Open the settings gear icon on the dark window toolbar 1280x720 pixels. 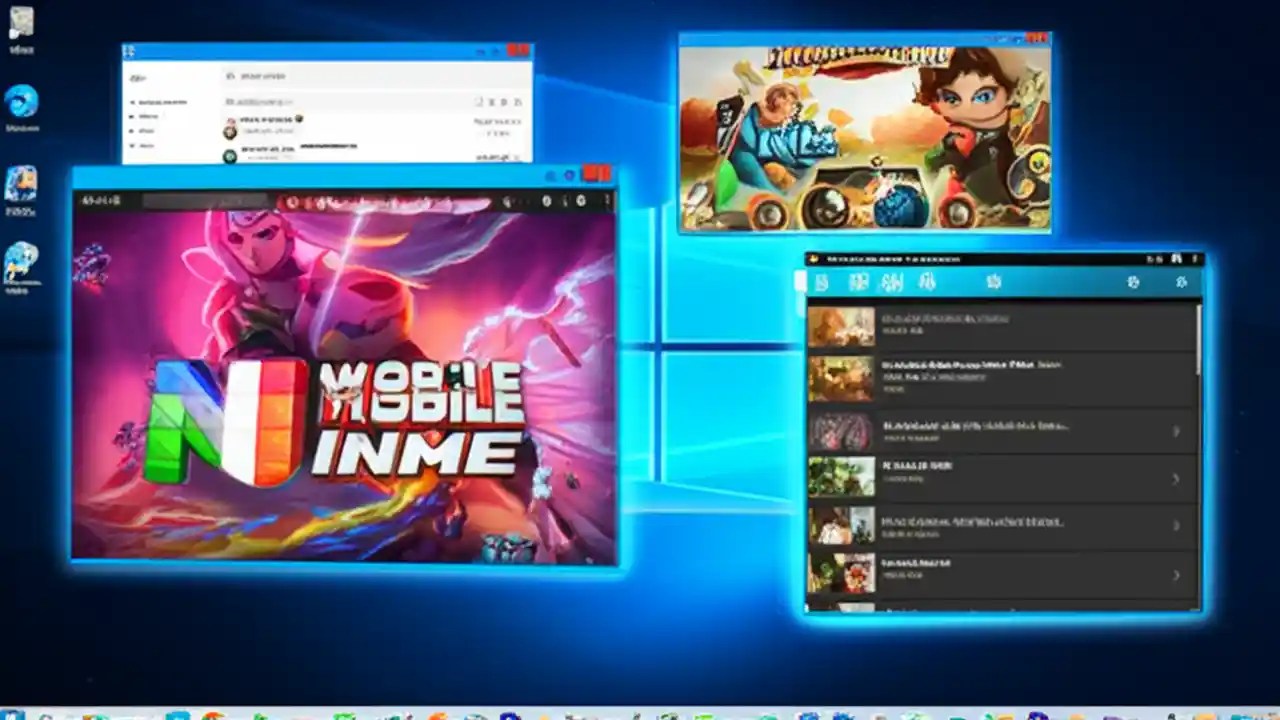[x=1135, y=282]
